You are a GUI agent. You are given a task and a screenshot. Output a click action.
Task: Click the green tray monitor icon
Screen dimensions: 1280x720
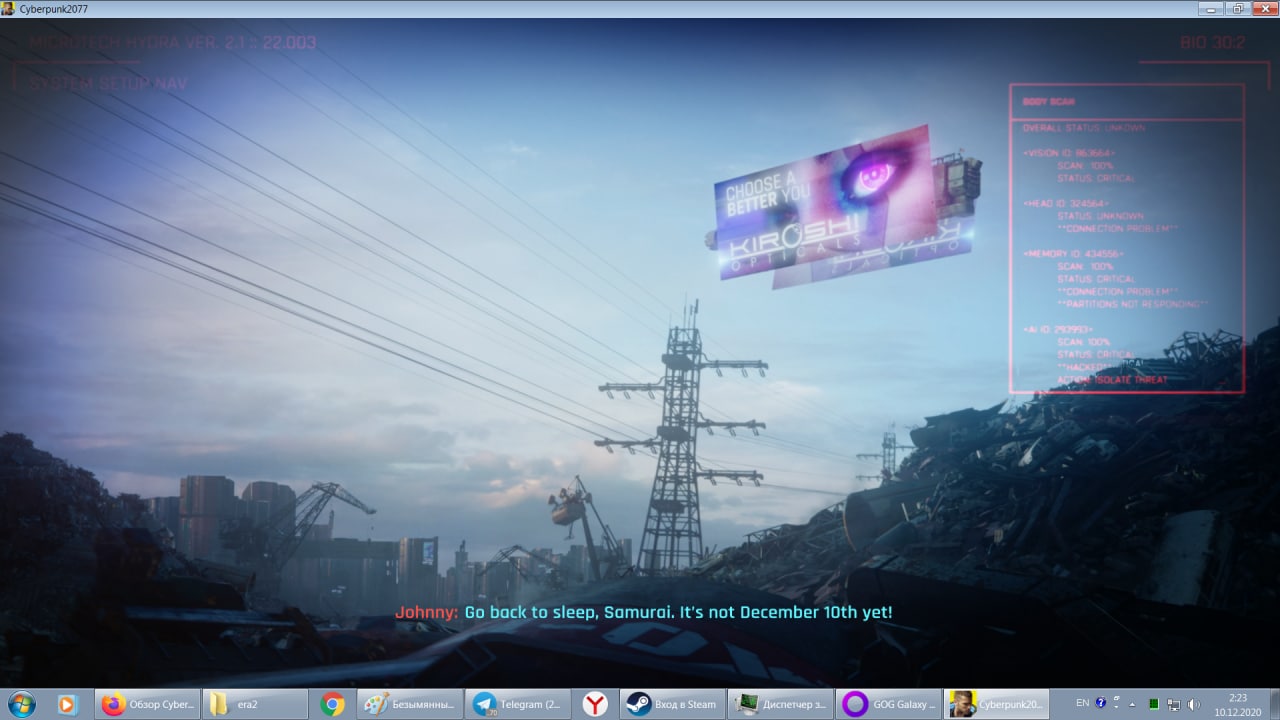tap(1154, 704)
